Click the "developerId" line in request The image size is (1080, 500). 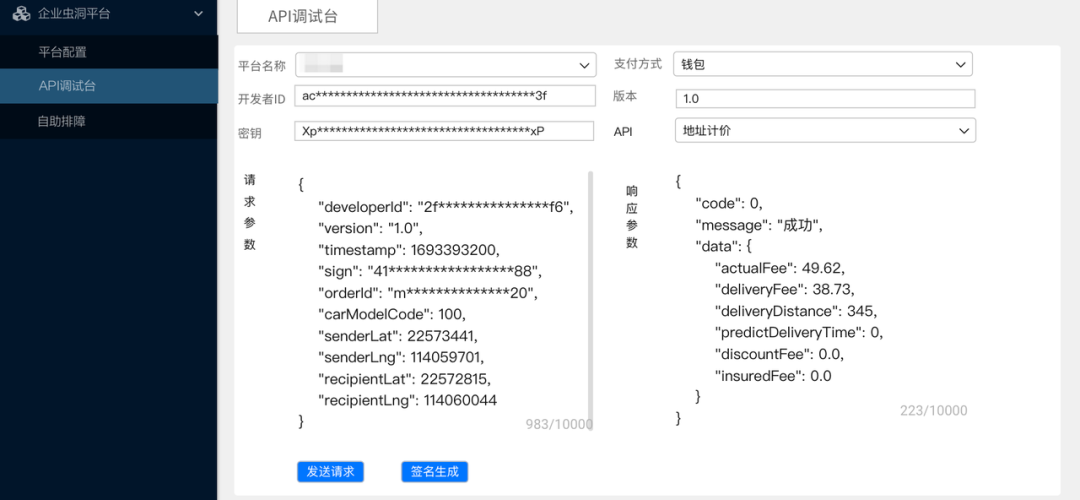point(446,206)
